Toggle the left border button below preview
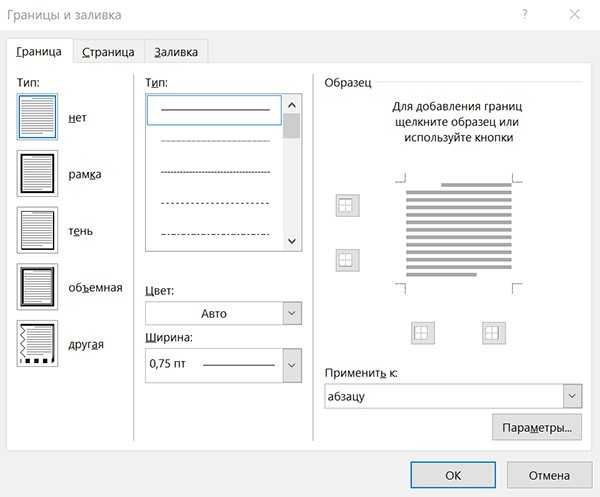This screenshot has width=600, height=497. point(423,332)
